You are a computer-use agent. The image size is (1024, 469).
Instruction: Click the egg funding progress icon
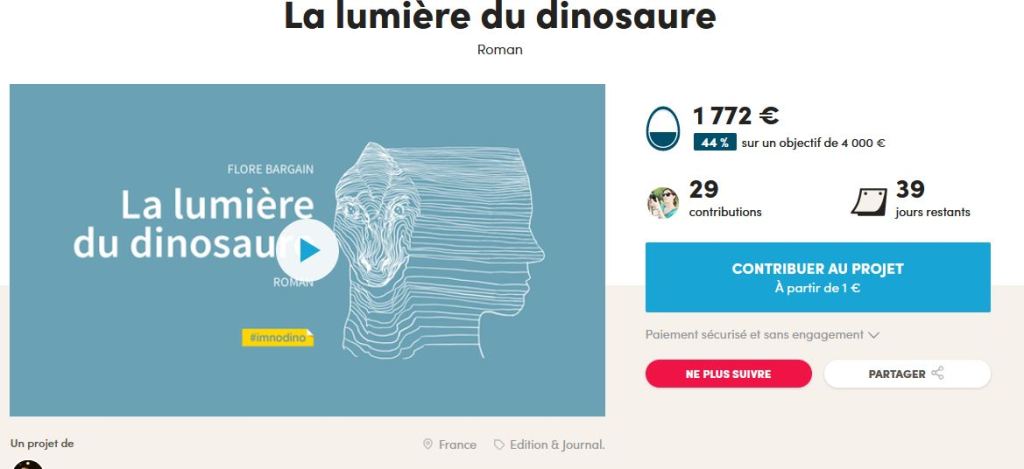click(x=663, y=129)
